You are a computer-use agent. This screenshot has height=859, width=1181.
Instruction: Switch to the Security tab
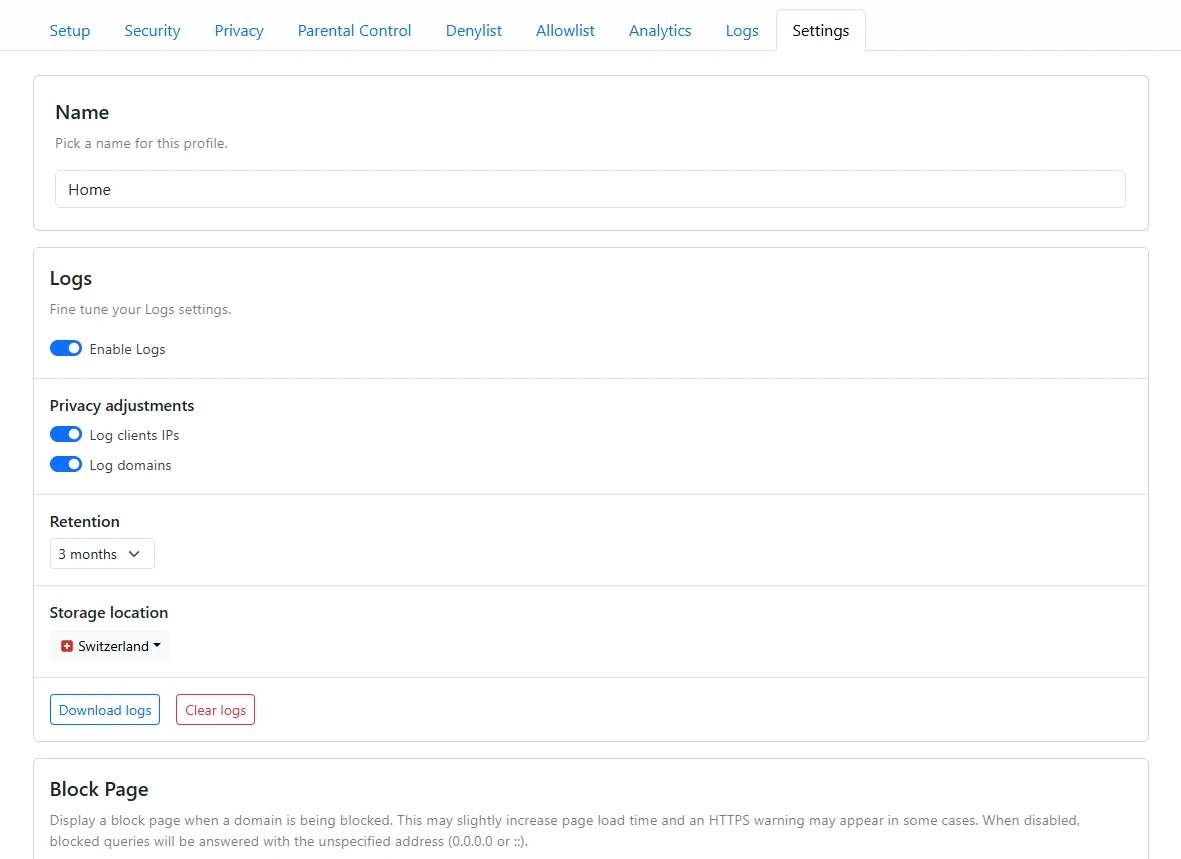152,31
